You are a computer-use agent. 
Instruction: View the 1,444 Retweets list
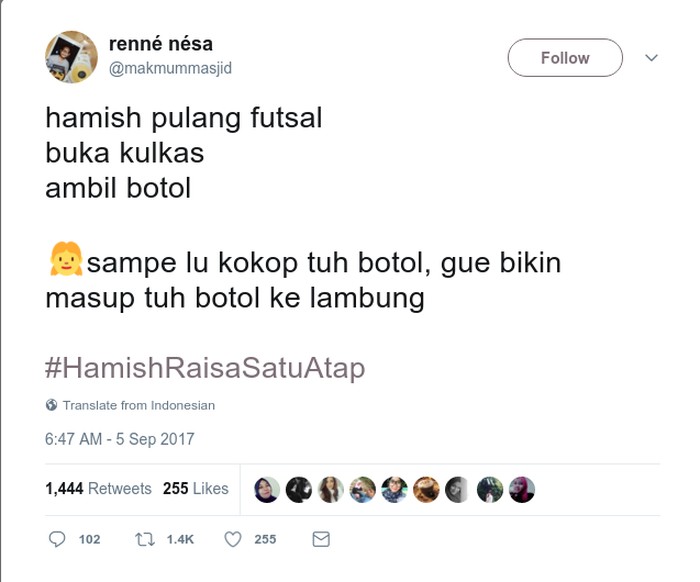tap(98, 489)
